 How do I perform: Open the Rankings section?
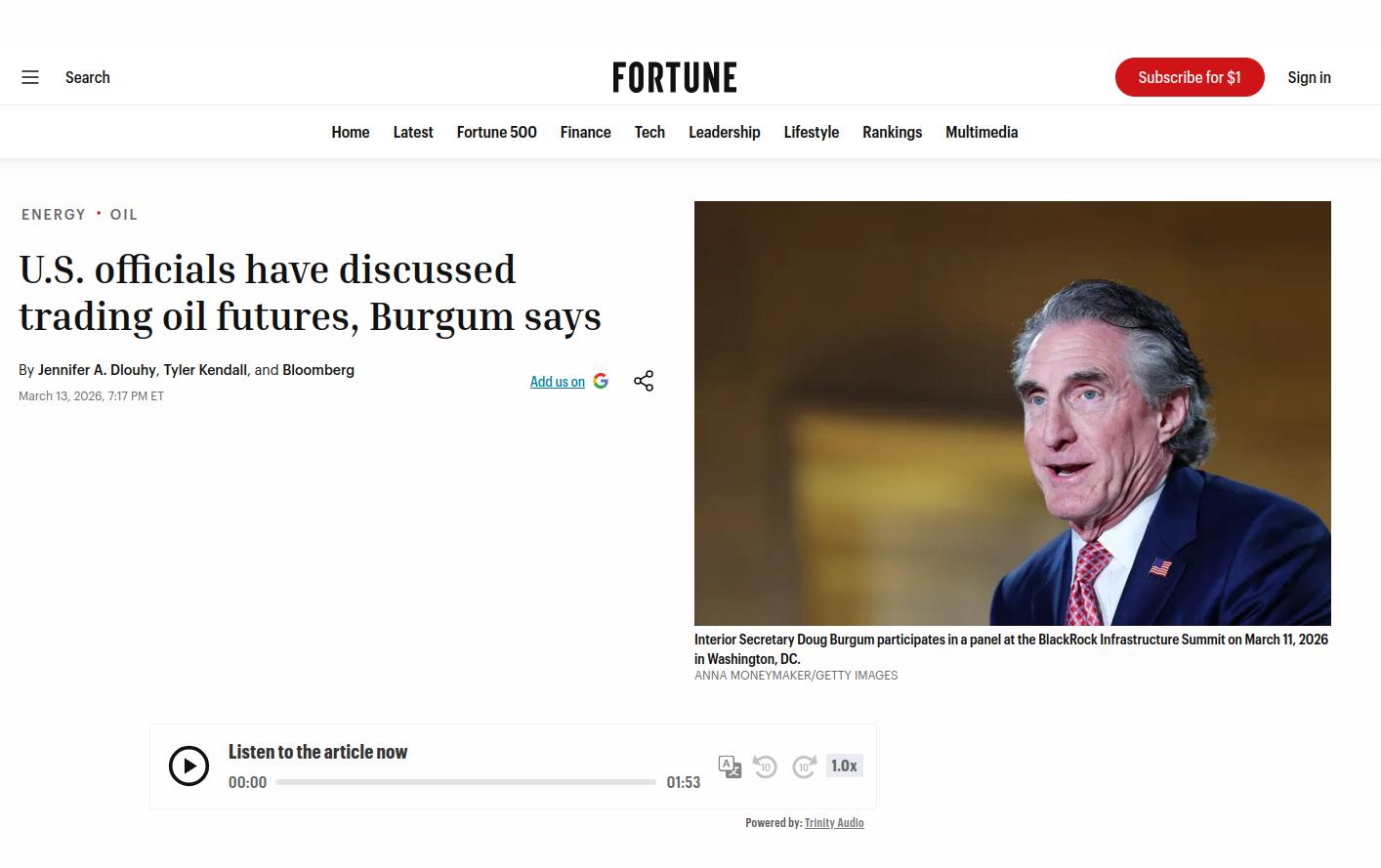tap(892, 132)
